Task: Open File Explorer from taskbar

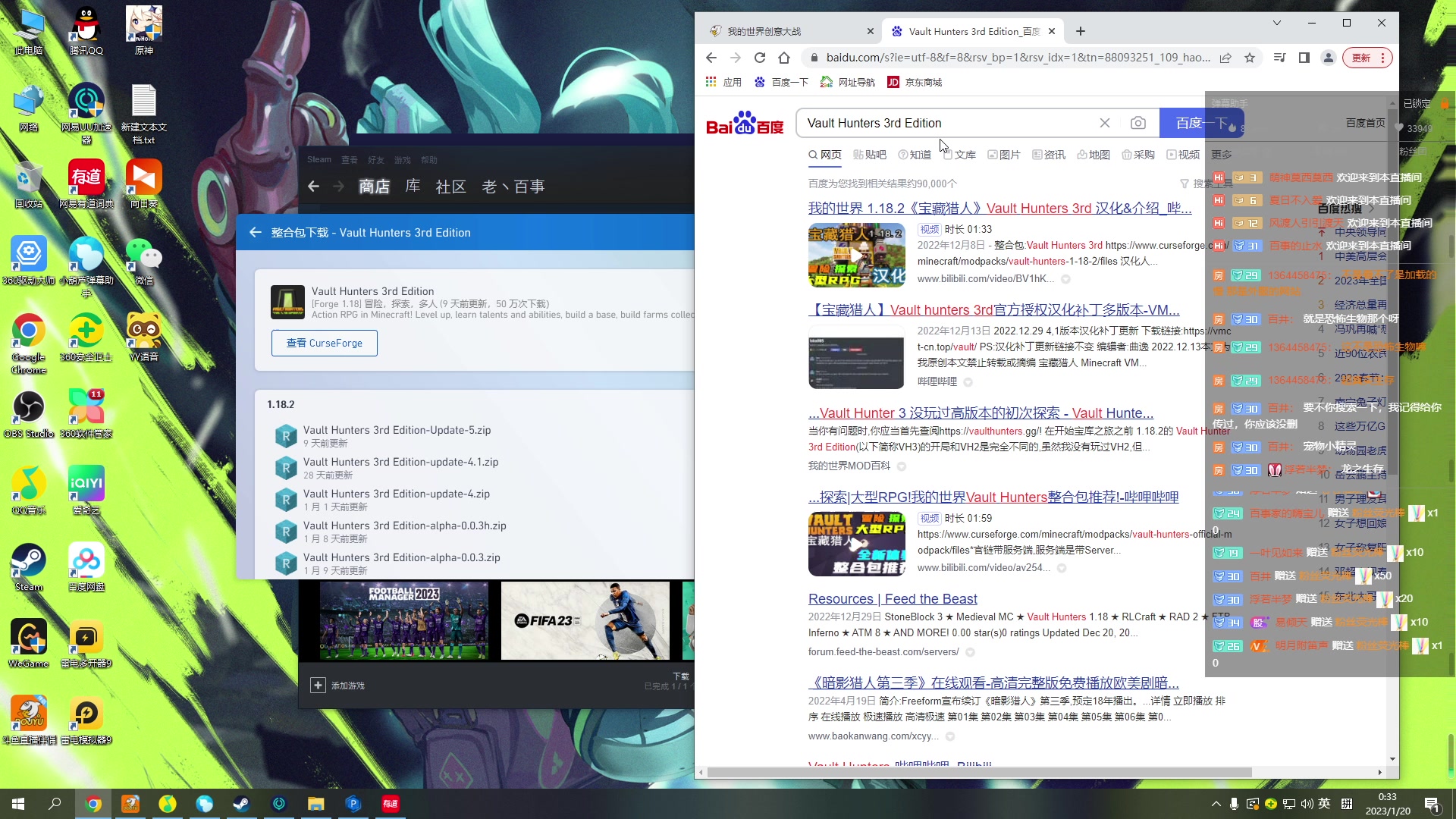Action: coord(316,804)
